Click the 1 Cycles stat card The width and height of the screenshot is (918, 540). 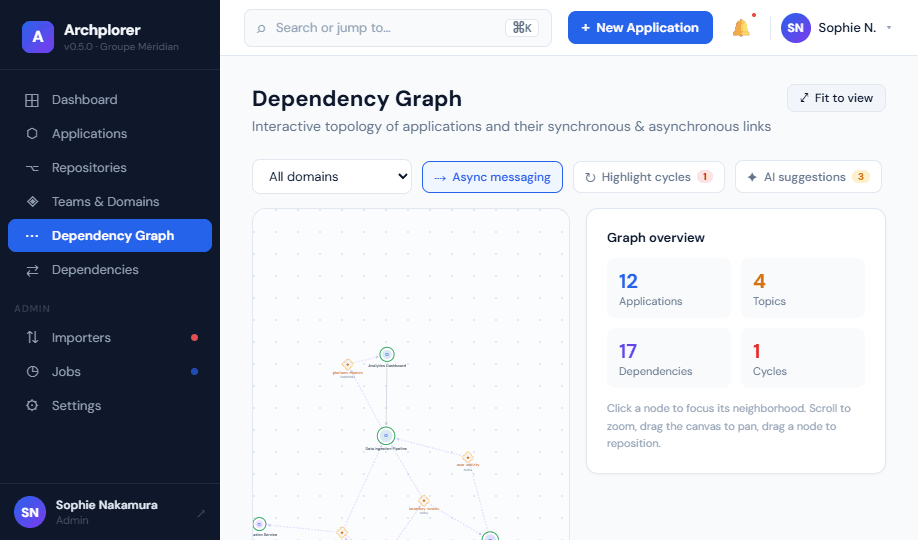point(803,358)
